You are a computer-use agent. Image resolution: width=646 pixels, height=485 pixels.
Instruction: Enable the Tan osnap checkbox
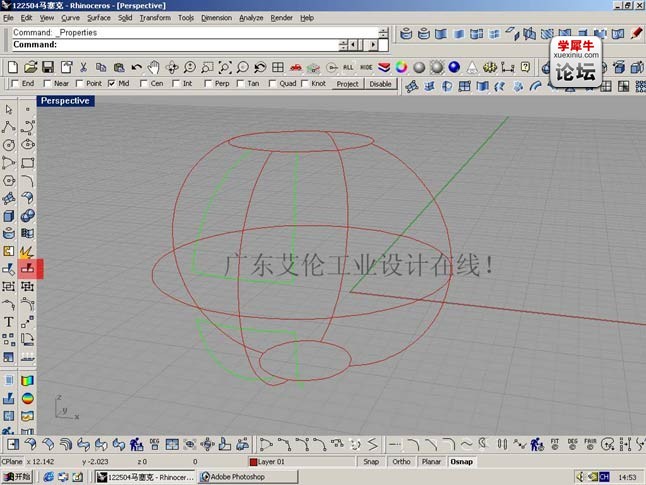[x=240, y=84]
